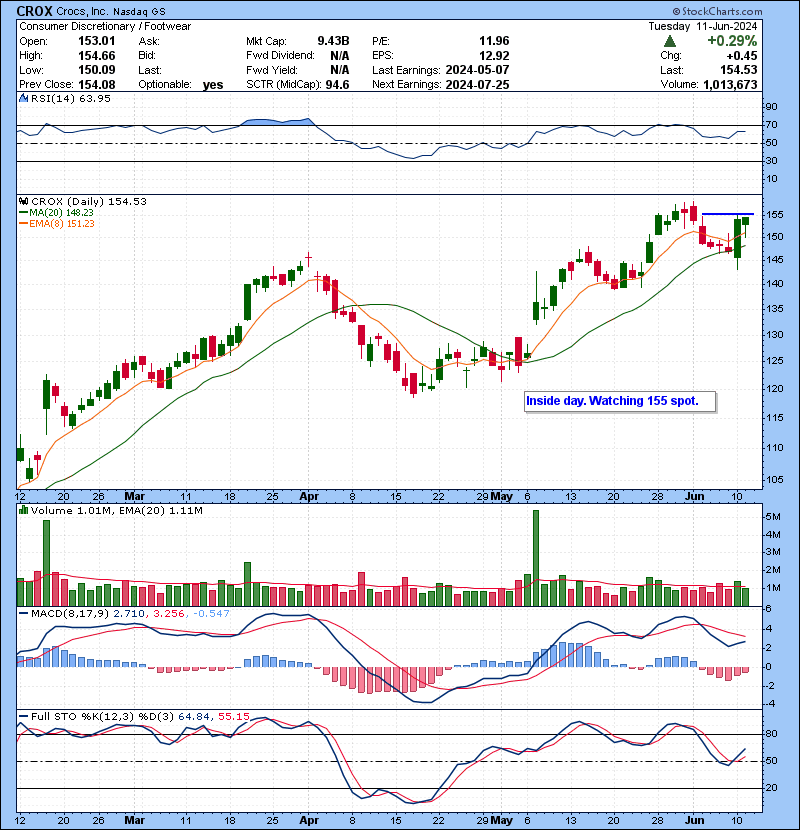
Task: Click the Optionable value 'yes'
Action: [x=213, y=85]
